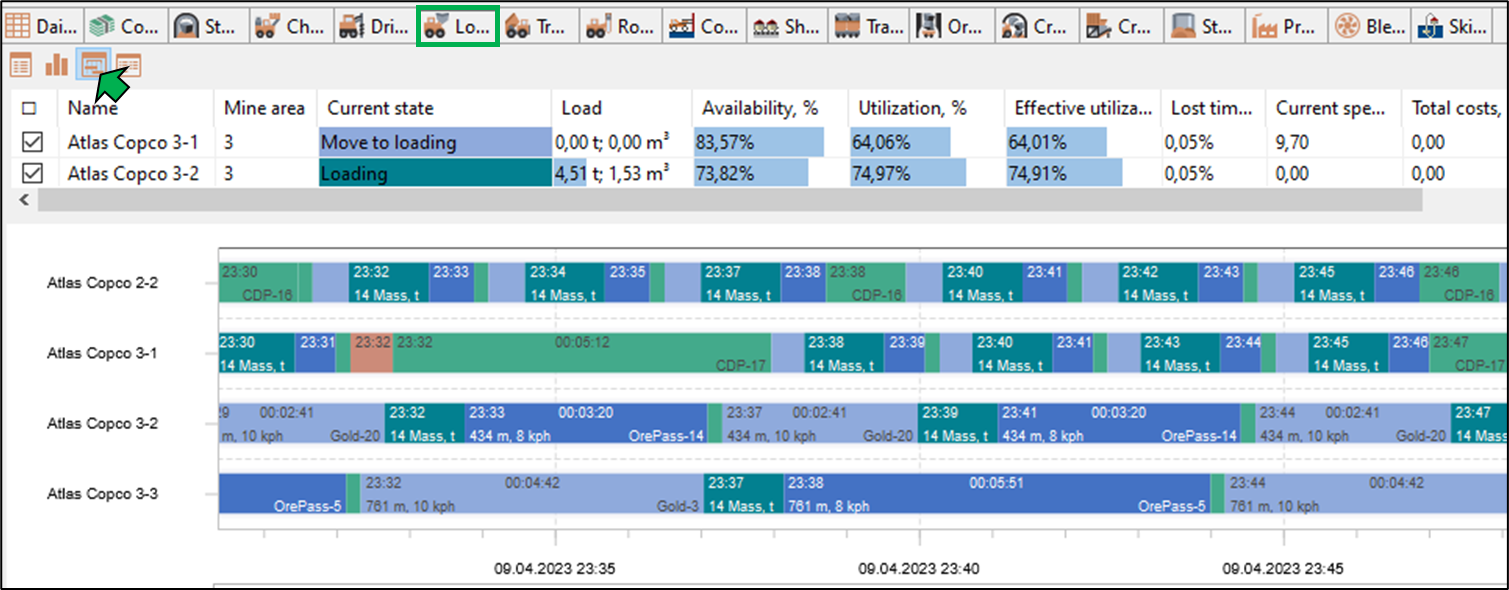Sort by the 'Utilization, %' column header
The width and height of the screenshot is (1509, 590).
point(926,108)
